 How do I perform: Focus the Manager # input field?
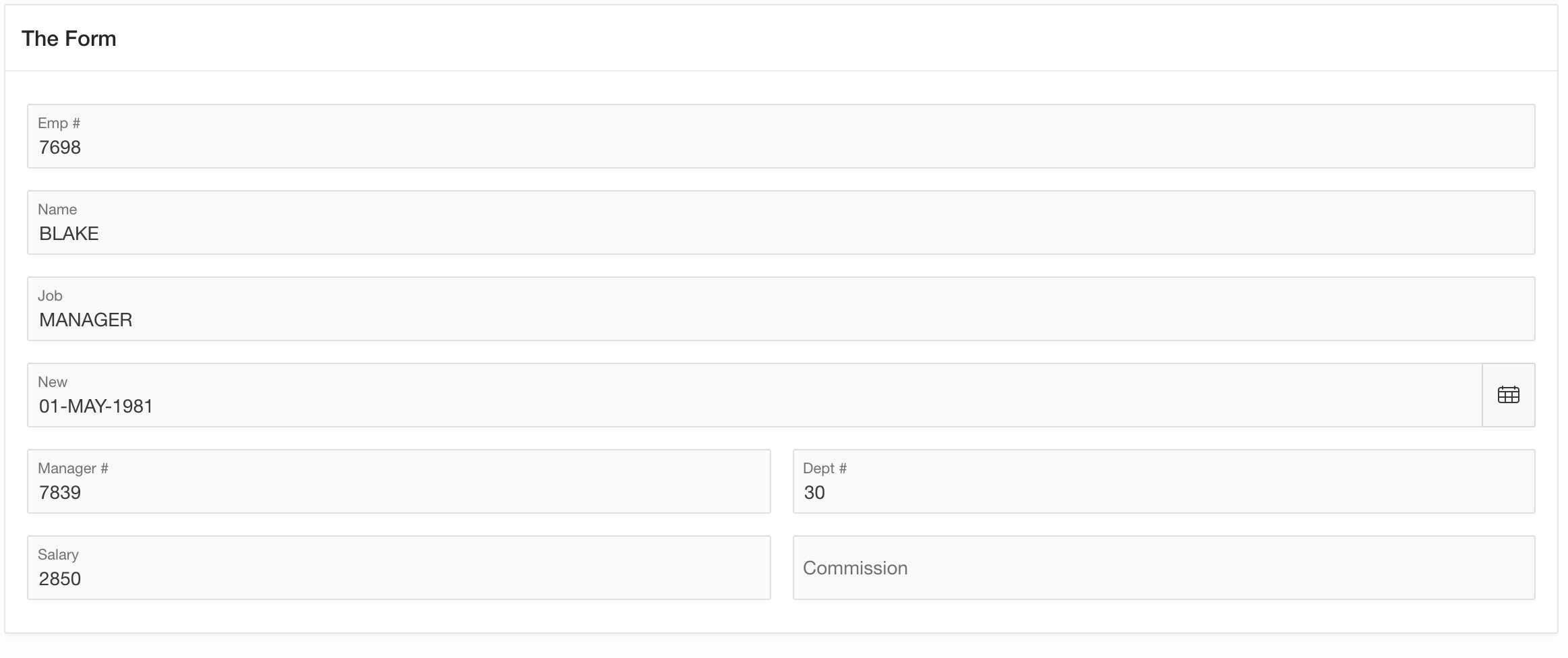[398, 492]
